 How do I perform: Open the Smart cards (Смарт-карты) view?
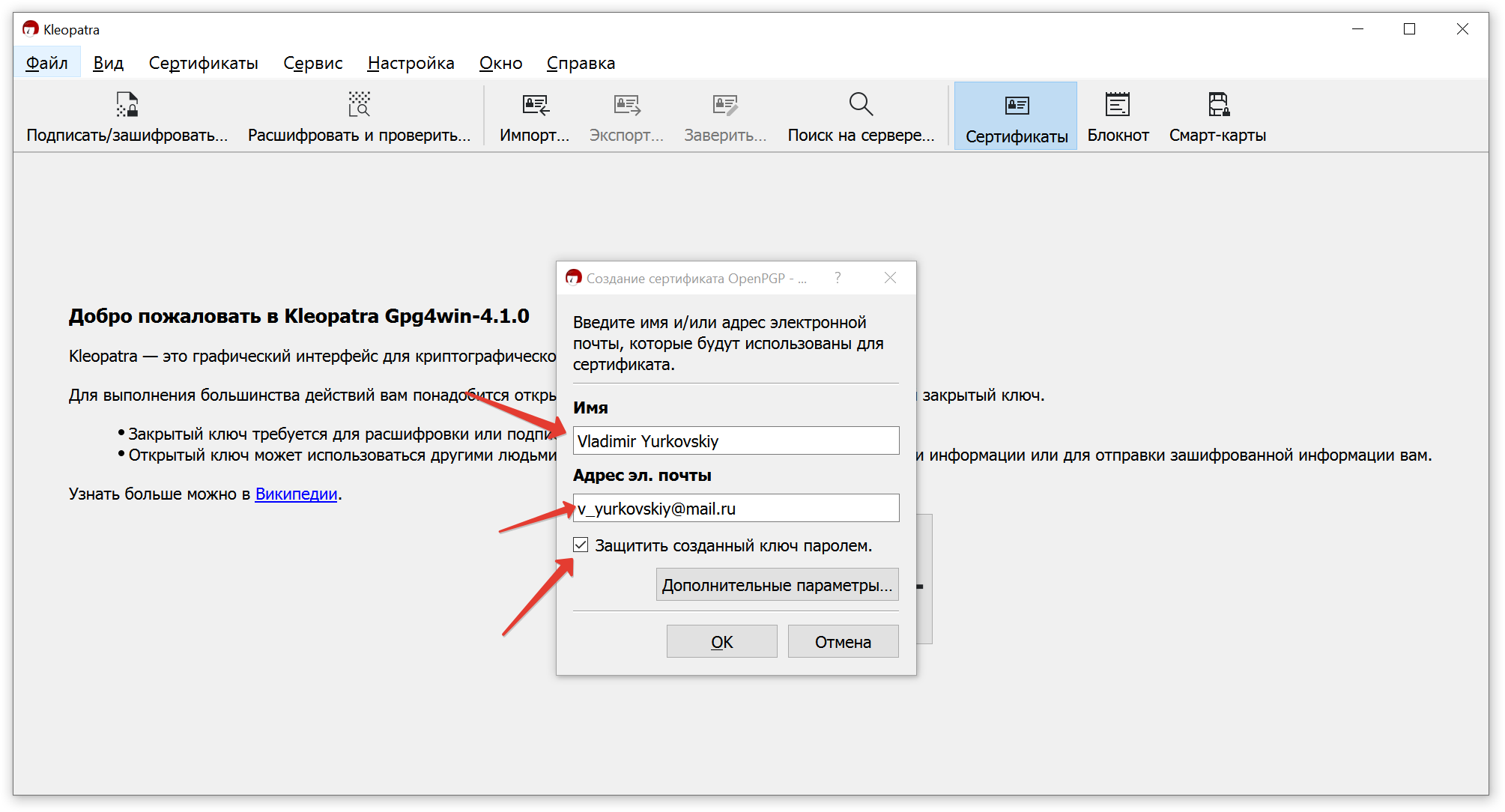1217,116
